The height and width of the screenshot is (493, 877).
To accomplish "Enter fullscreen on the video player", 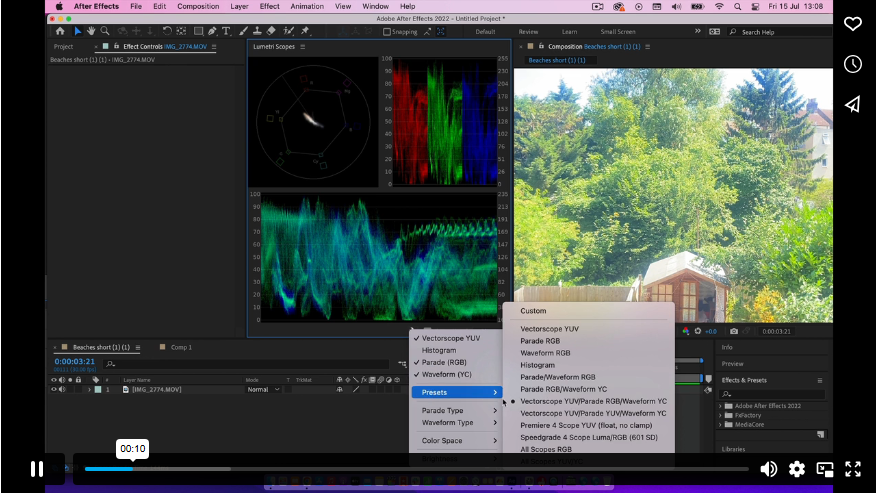I will [x=852, y=469].
